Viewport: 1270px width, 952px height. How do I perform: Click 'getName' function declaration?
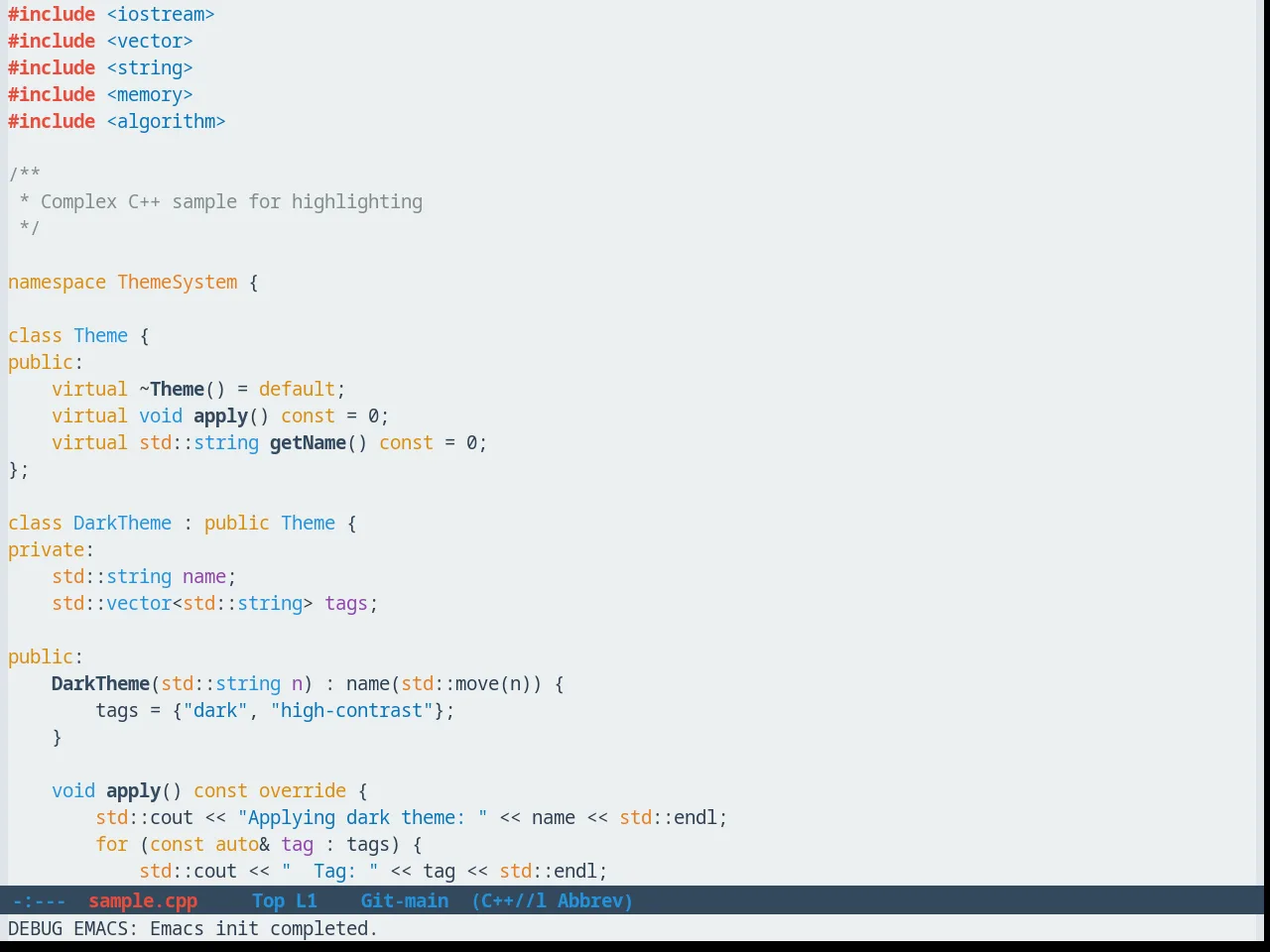(x=308, y=442)
